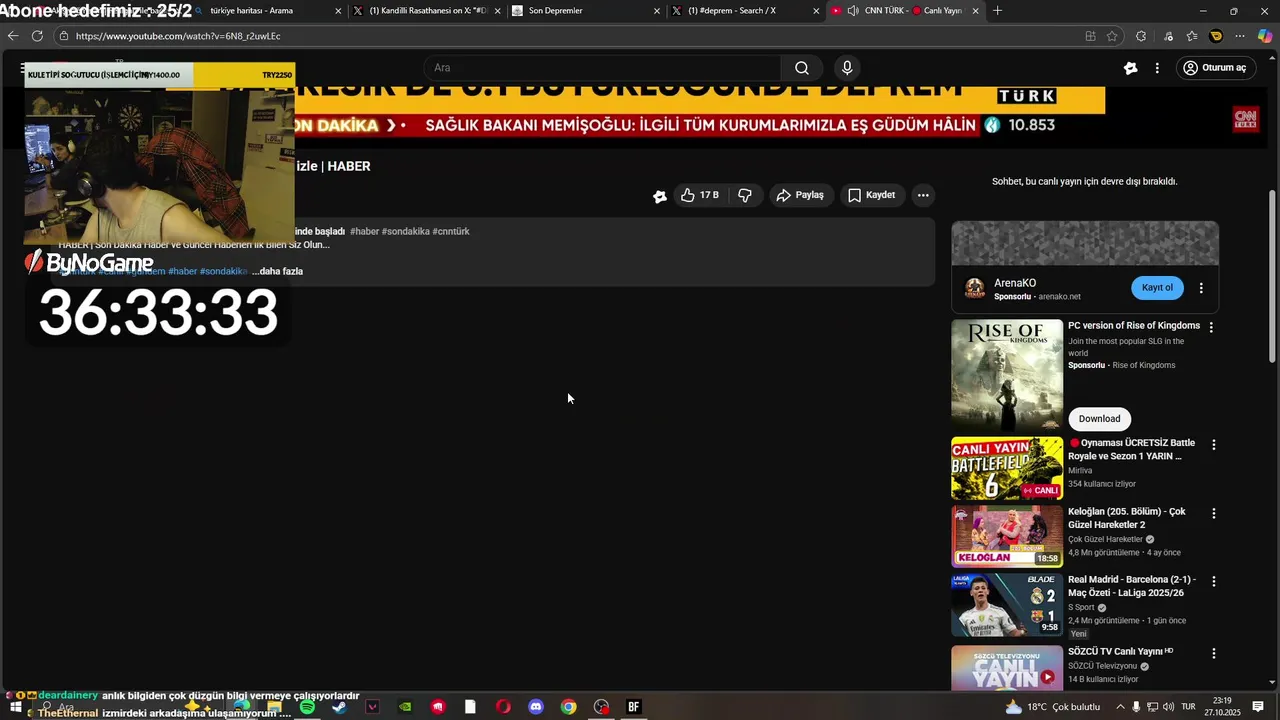Open Discord from the taskbar
This screenshot has height=720, width=1280.
tap(536, 707)
